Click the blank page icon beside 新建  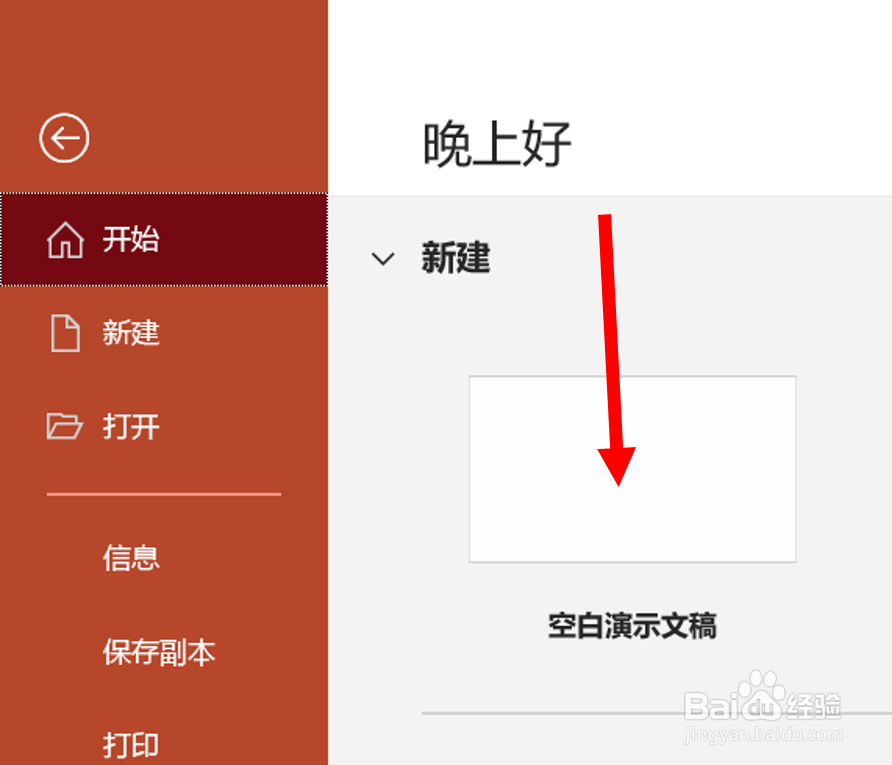click(65, 333)
